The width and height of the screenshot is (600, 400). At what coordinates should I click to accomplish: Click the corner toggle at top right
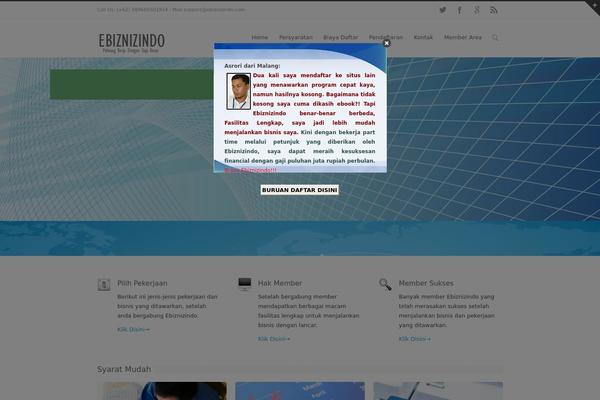[594, 6]
